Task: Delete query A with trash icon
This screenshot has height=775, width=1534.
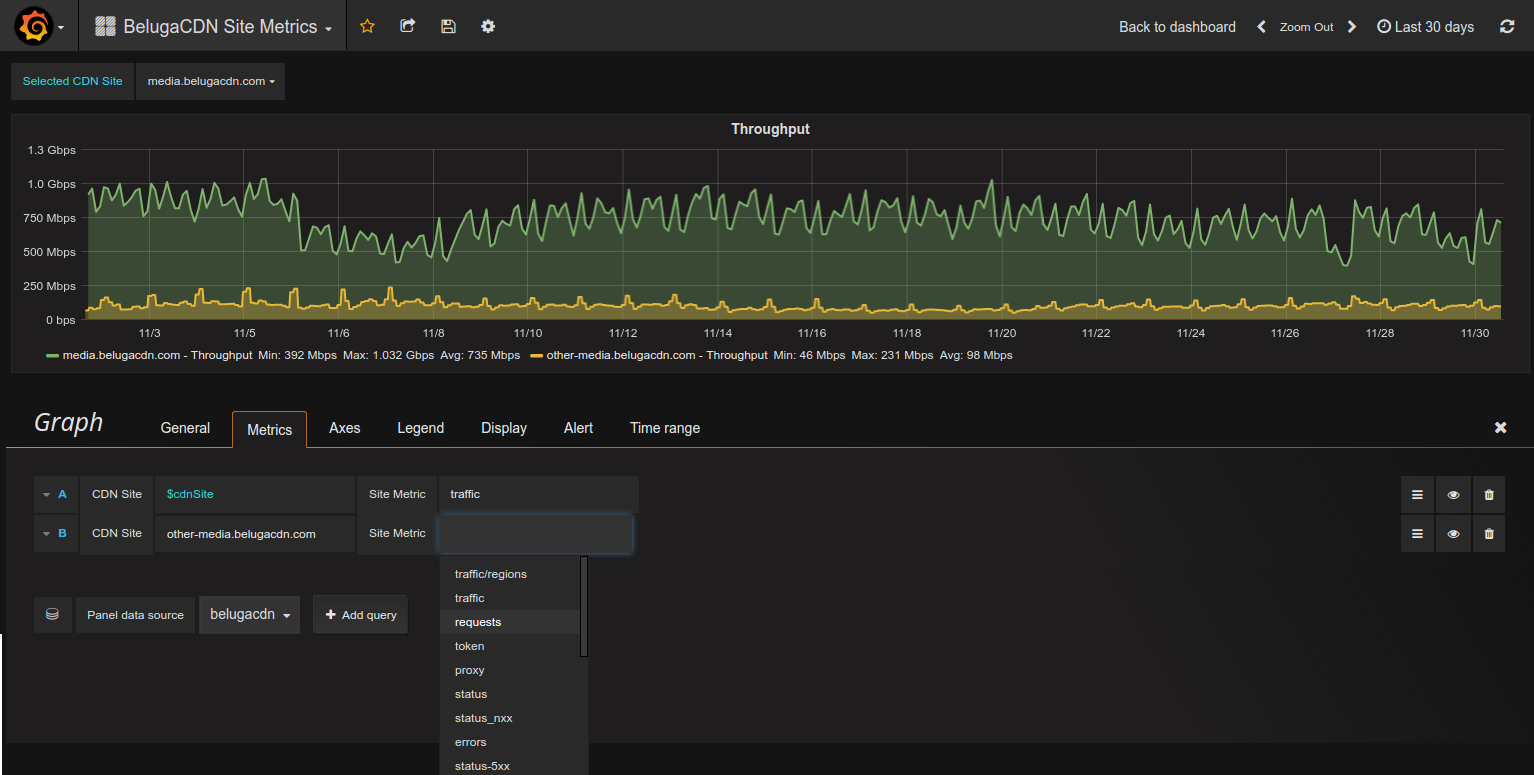Action: 1488,494
